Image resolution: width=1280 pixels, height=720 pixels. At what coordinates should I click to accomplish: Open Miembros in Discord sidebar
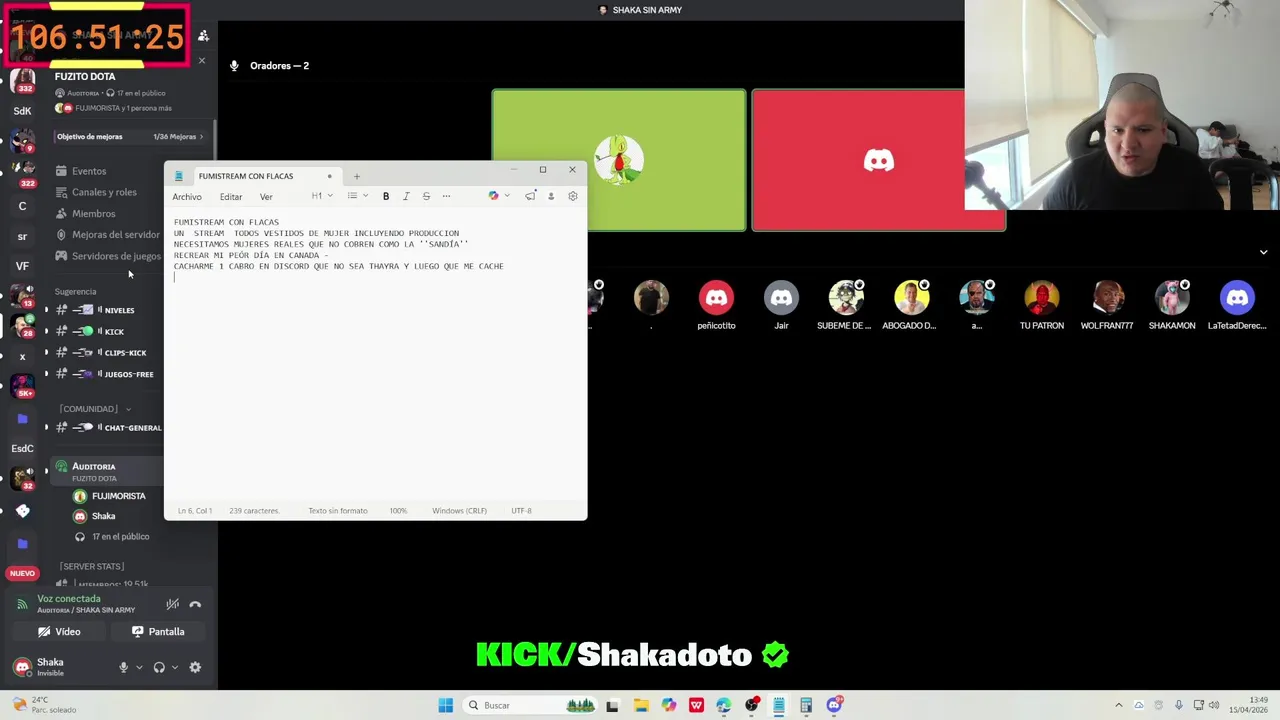click(x=93, y=213)
